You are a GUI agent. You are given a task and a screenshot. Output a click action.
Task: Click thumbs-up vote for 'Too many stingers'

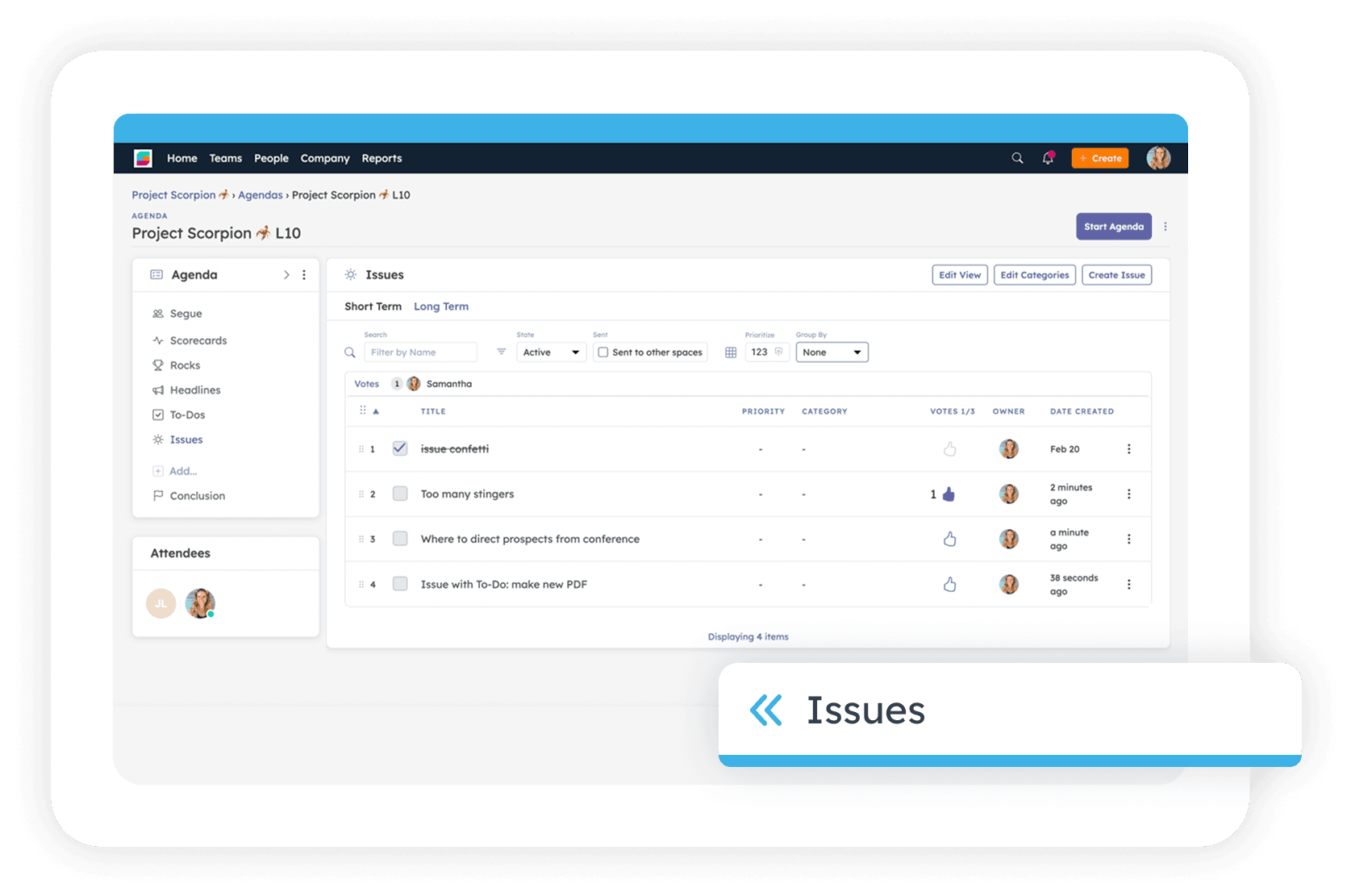pyautogui.click(x=949, y=494)
